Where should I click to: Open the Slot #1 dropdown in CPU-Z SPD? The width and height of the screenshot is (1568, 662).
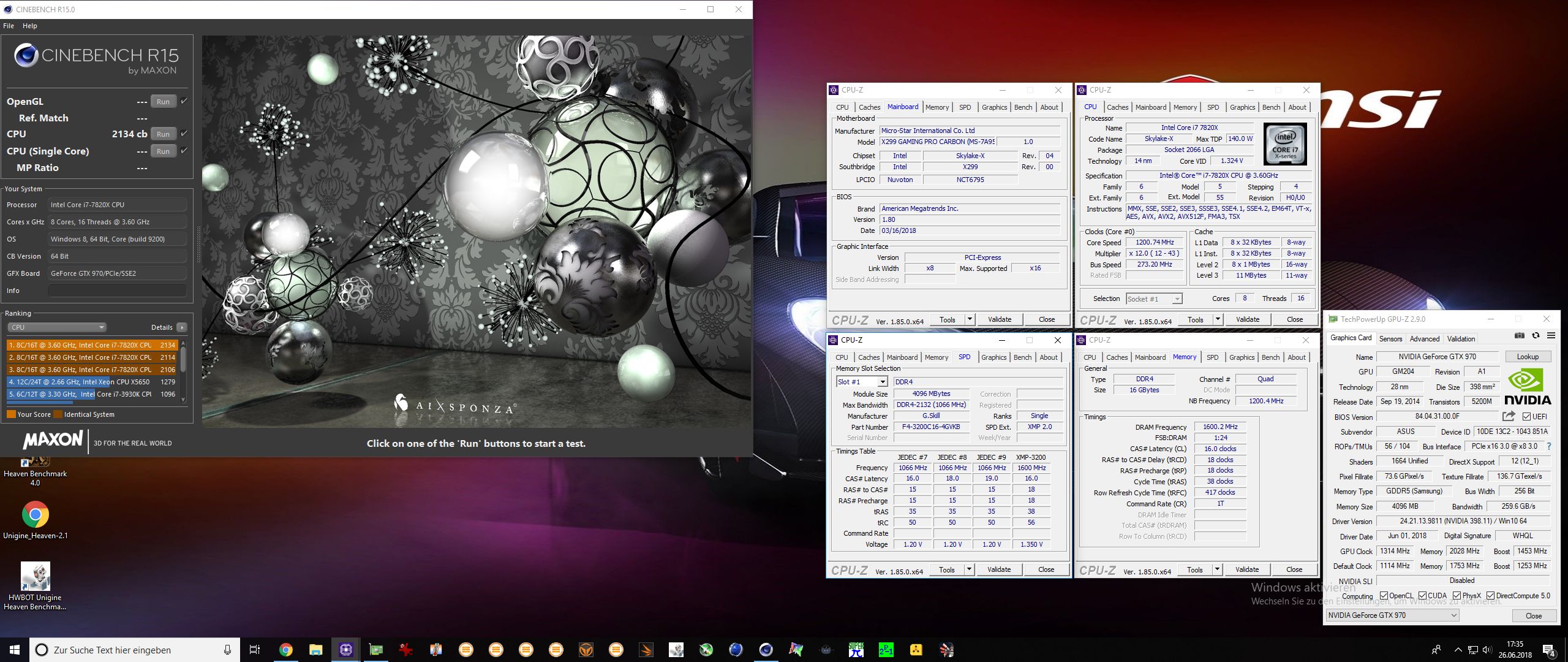[x=862, y=382]
